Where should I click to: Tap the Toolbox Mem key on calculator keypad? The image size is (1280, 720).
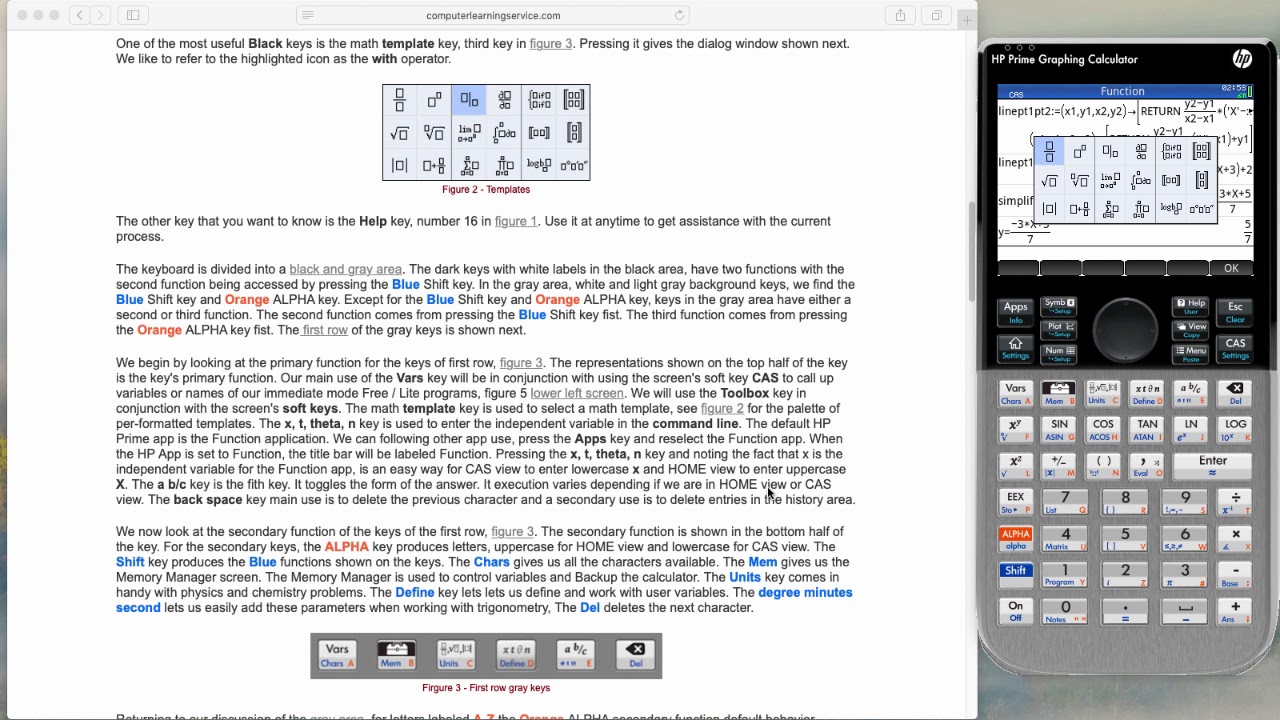pyautogui.click(x=1058, y=394)
